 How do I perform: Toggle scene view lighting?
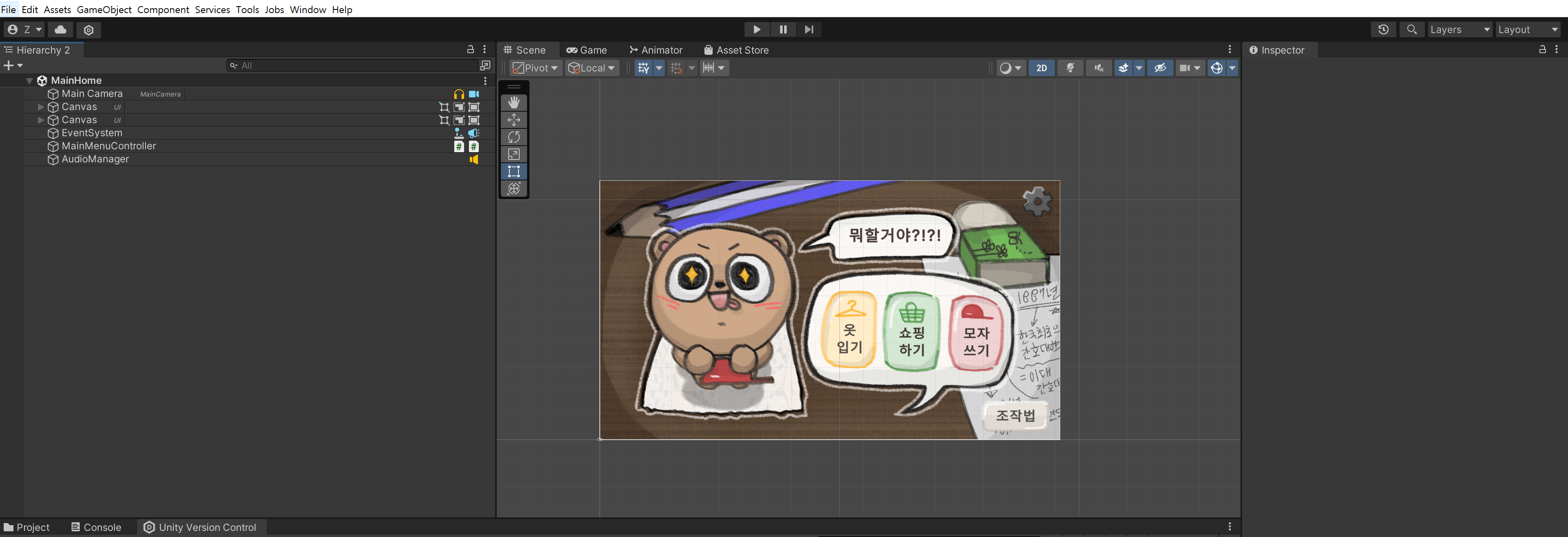[x=1070, y=67]
